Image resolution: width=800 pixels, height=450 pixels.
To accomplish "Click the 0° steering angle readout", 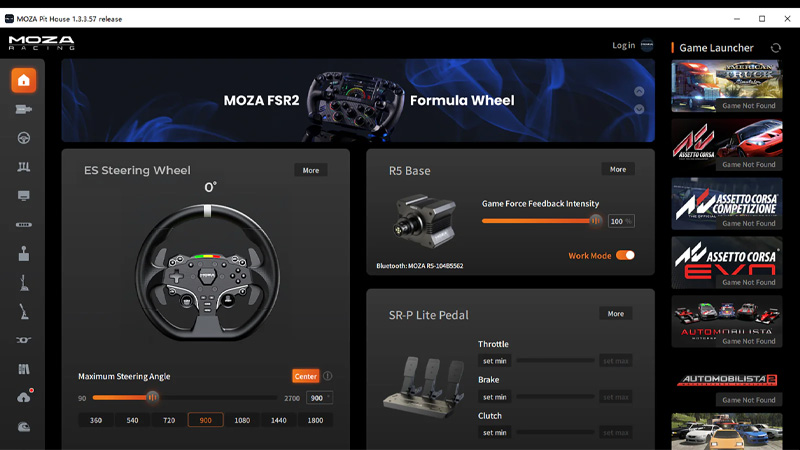I will pos(210,187).
